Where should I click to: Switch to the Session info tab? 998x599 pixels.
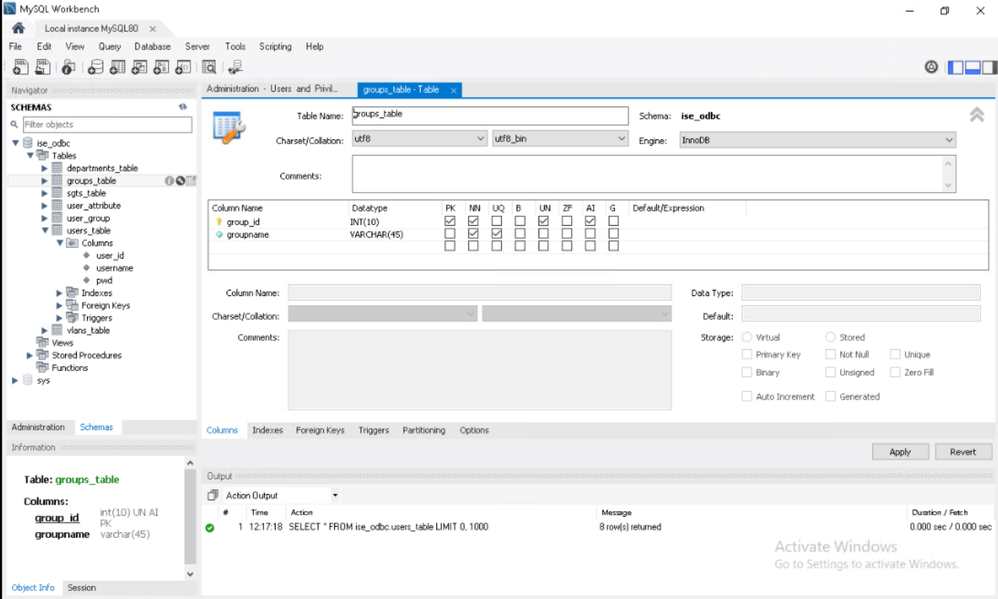(81, 588)
